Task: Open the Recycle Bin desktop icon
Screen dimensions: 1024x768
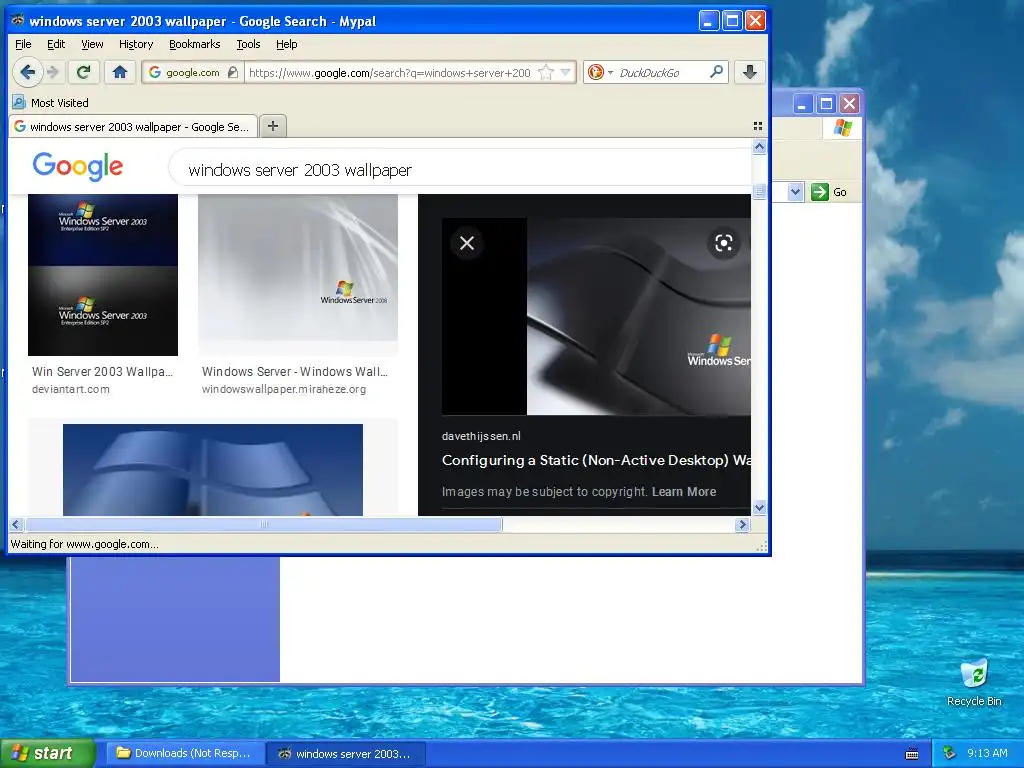Action: (x=974, y=682)
